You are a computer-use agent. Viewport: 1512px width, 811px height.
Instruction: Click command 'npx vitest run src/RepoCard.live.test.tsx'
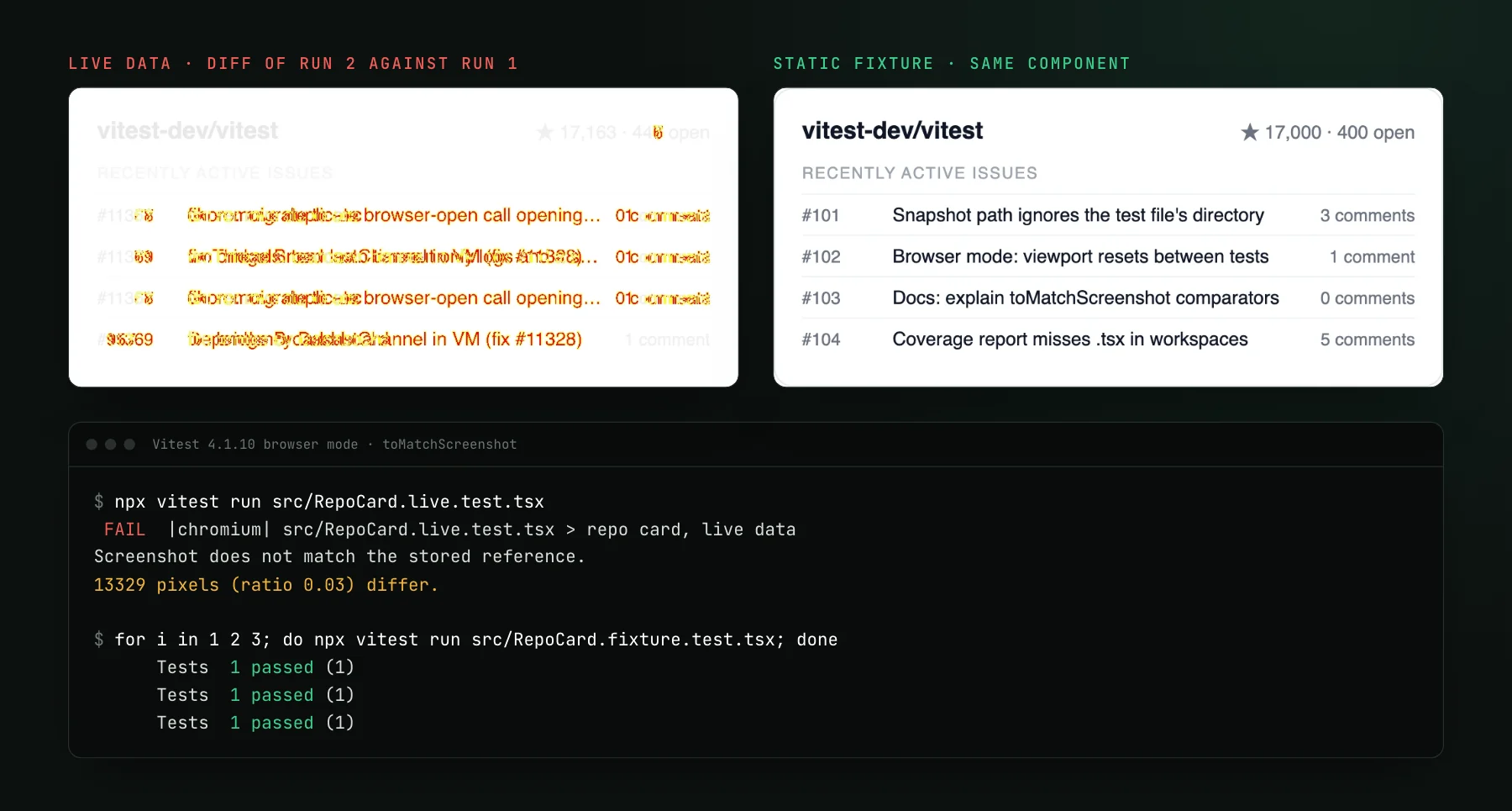[x=329, y=502]
